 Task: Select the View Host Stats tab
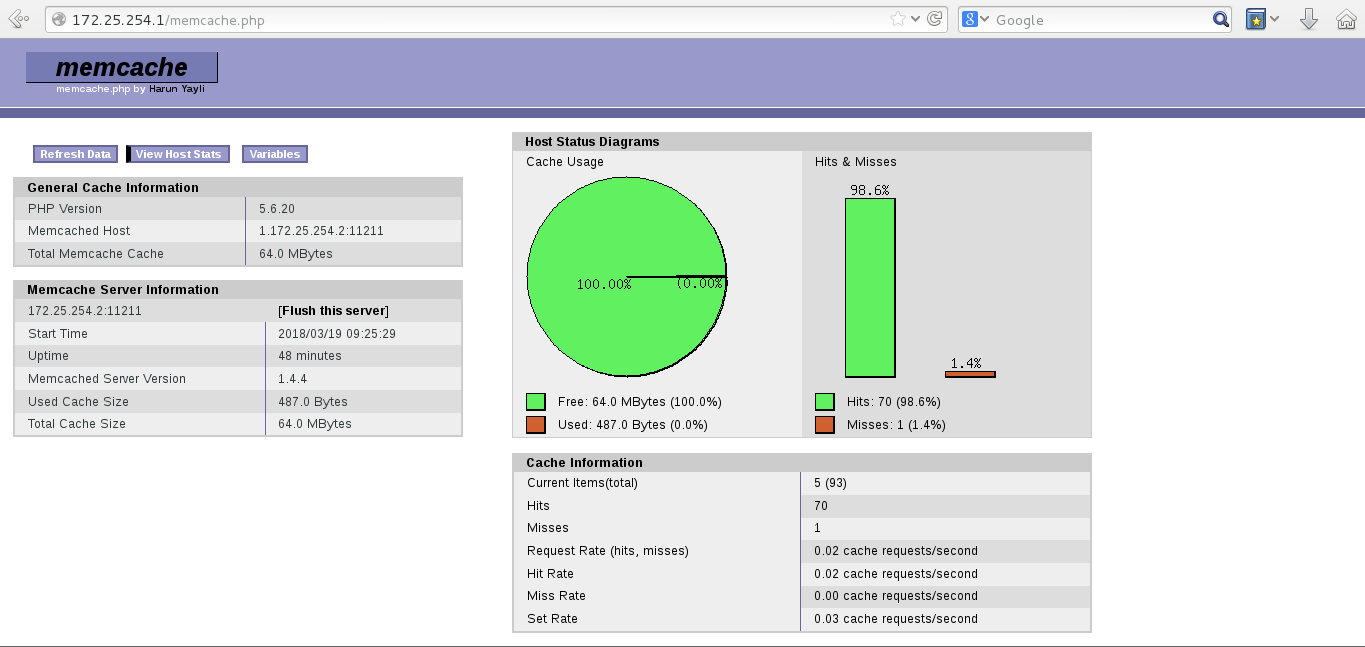178,154
